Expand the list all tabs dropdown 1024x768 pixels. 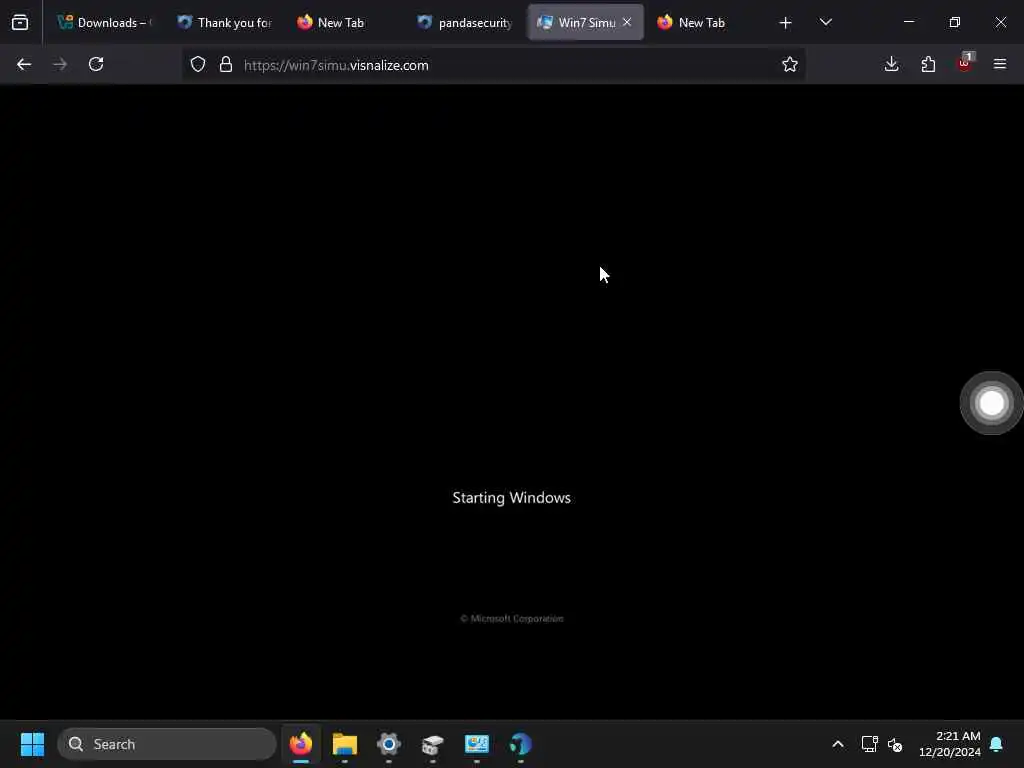tap(825, 22)
